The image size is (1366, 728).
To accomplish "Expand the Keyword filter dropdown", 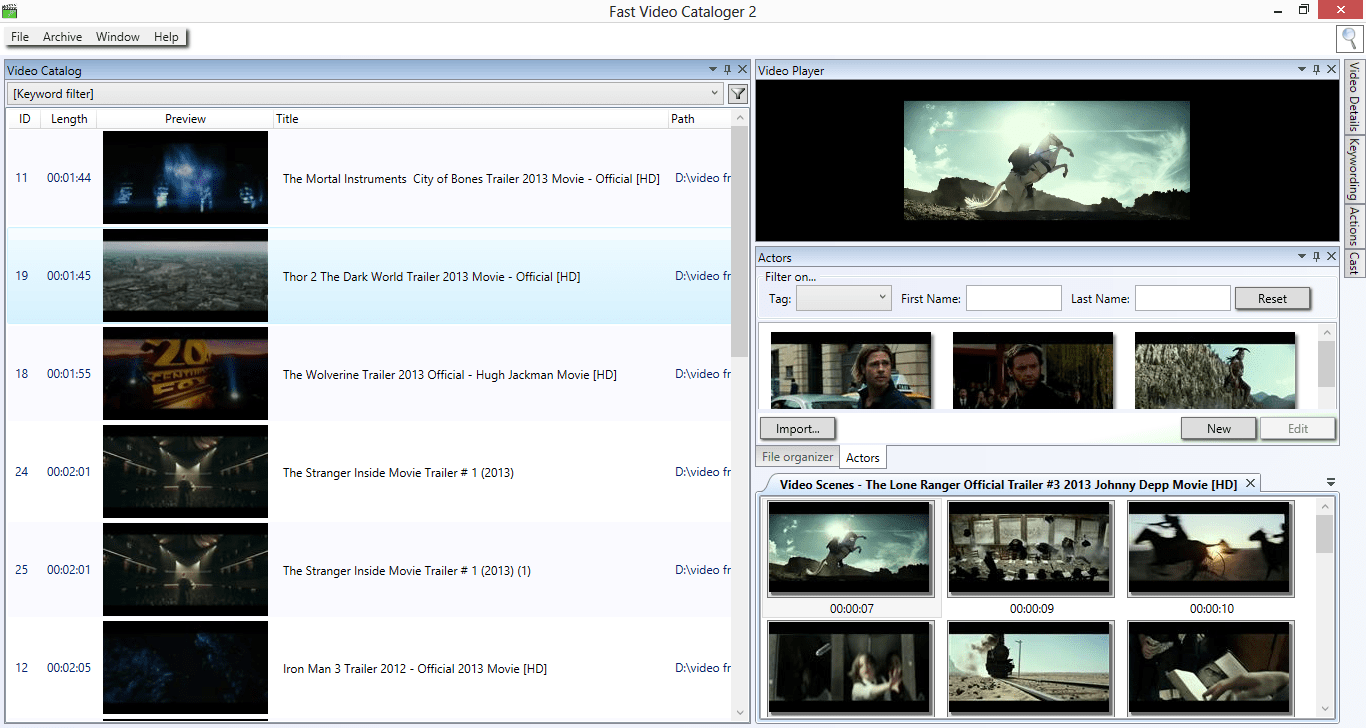I will (x=715, y=94).
